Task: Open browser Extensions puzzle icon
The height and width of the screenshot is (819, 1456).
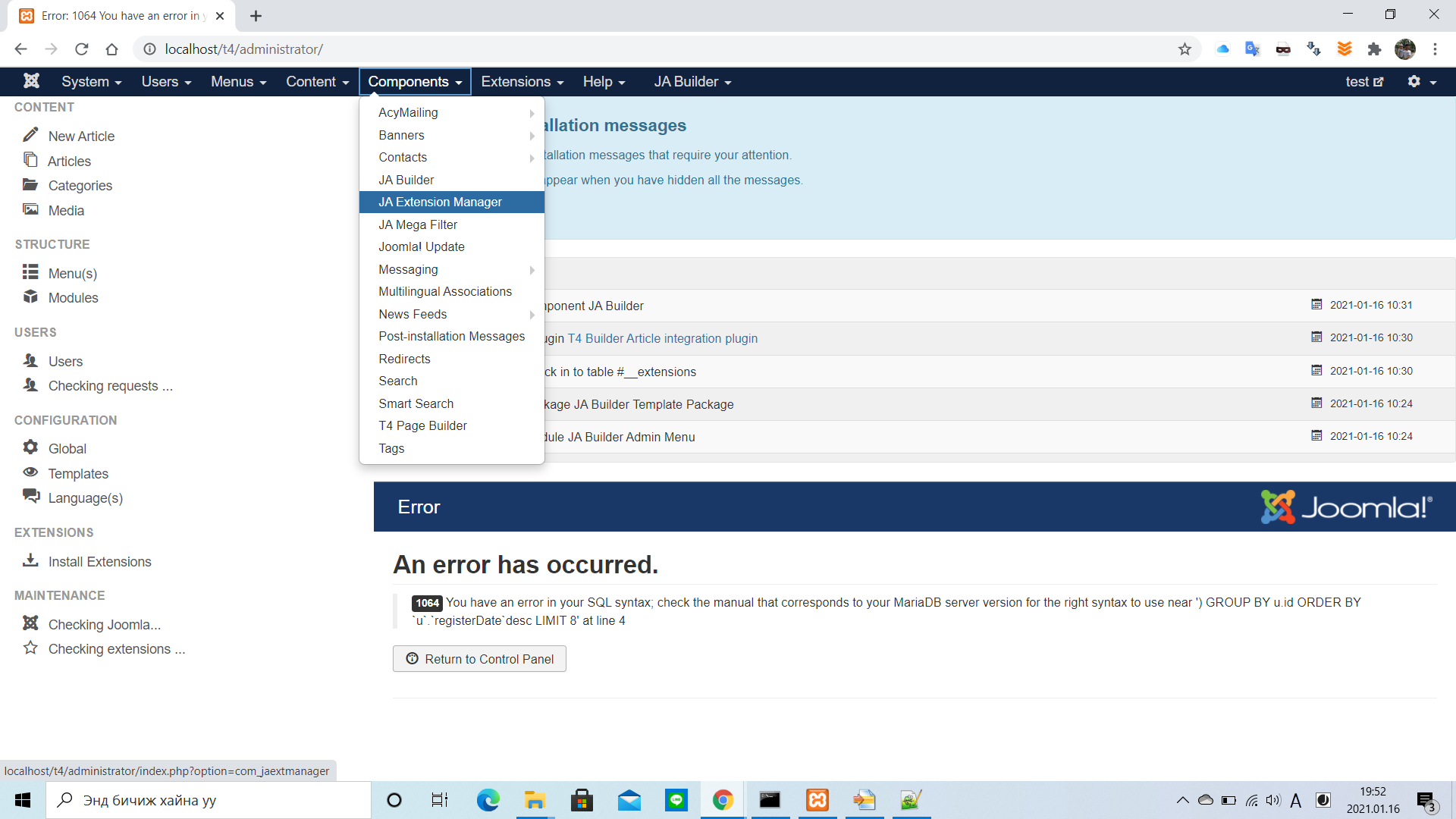Action: click(1374, 49)
